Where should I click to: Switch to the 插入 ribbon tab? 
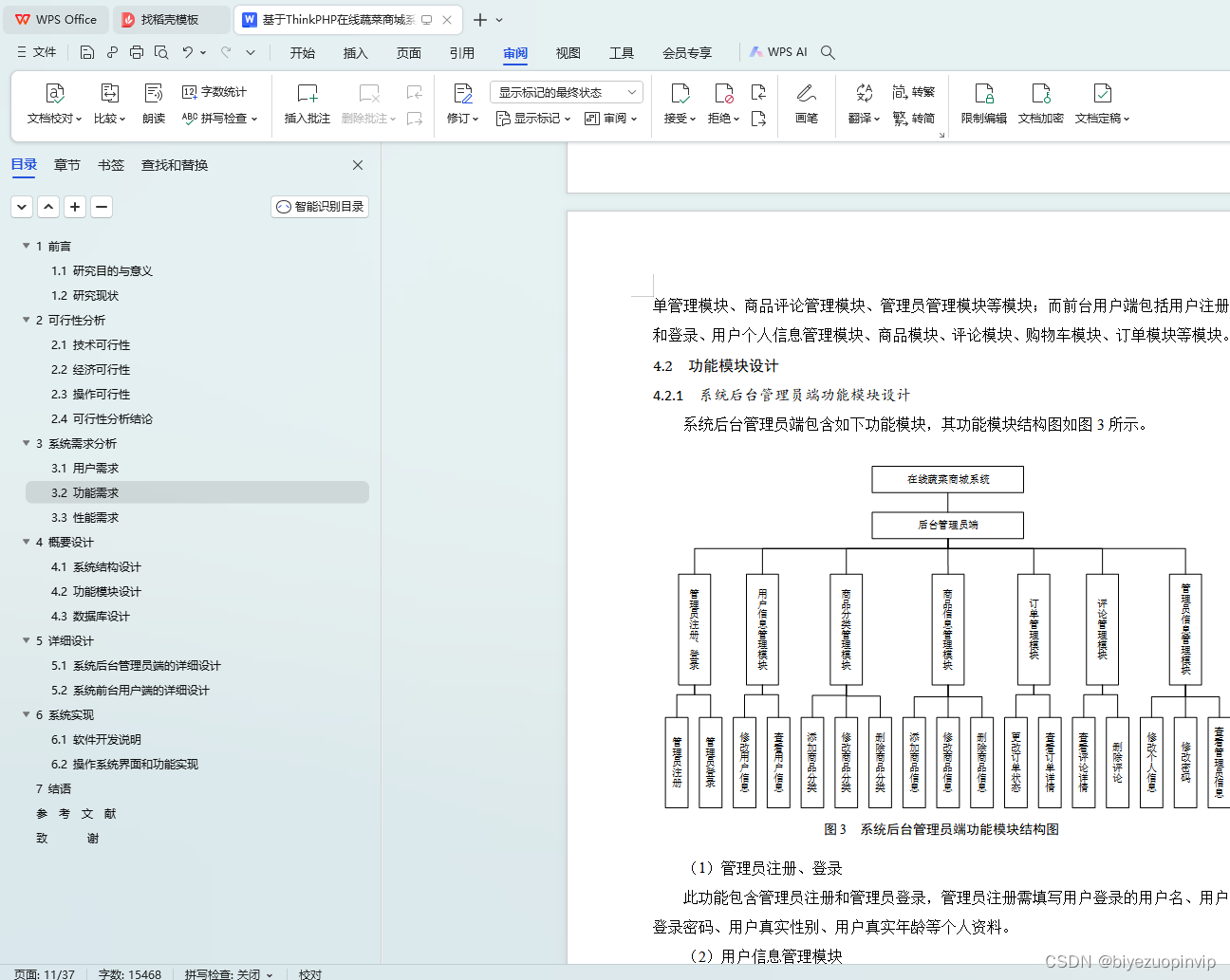(x=355, y=53)
